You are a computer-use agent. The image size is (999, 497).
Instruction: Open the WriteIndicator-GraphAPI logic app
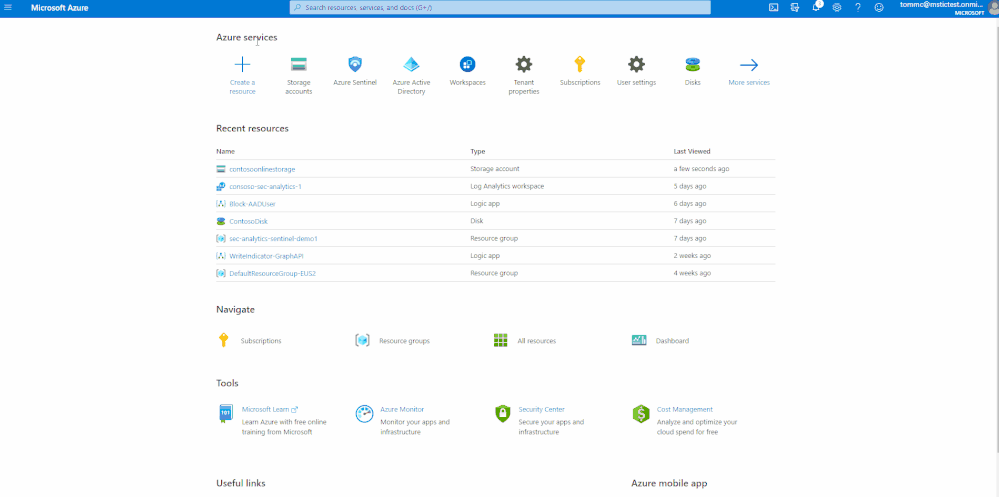click(x=266, y=256)
